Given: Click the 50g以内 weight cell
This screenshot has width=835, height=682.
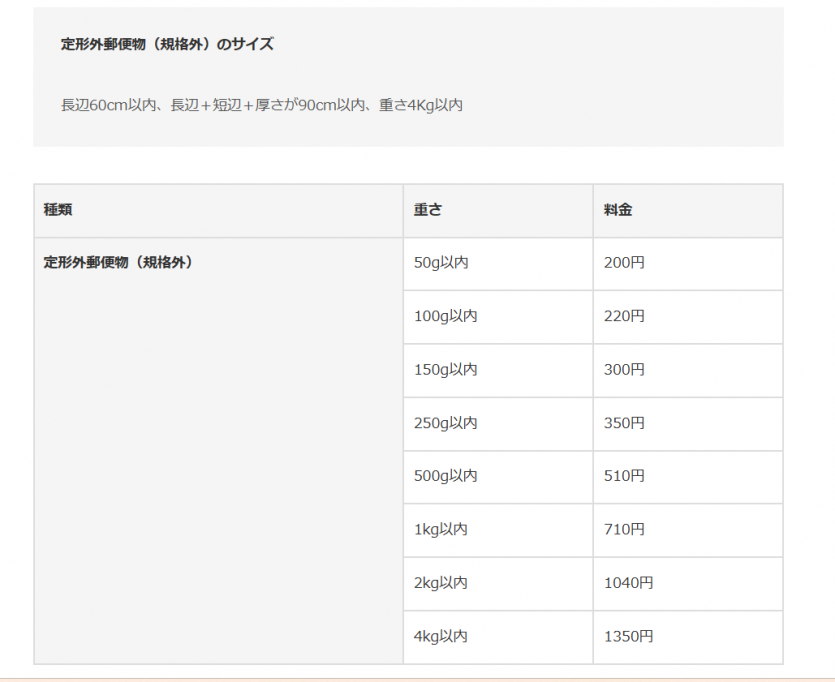Looking at the screenshot, I should click(441, 263).
